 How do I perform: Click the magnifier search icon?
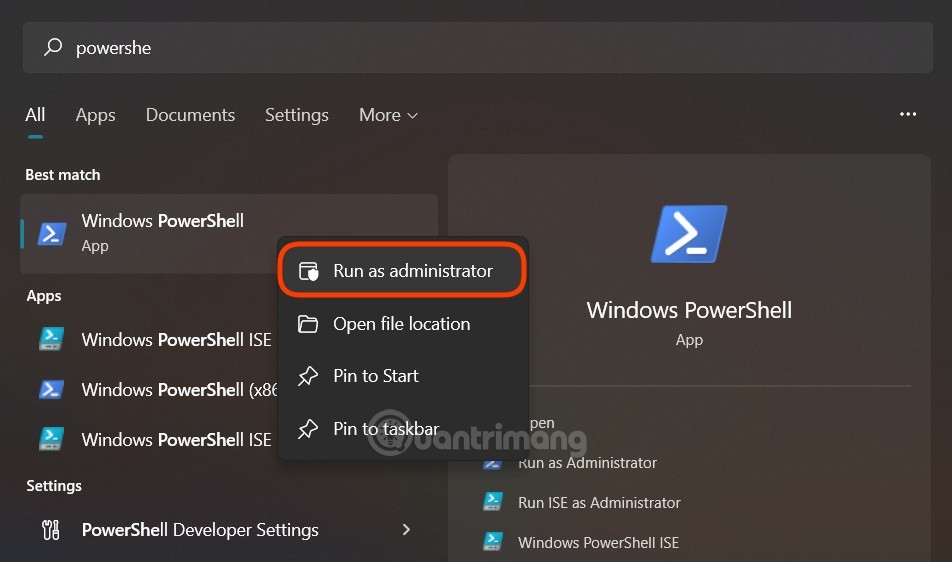pyautogui.click(x=54, y=47)
